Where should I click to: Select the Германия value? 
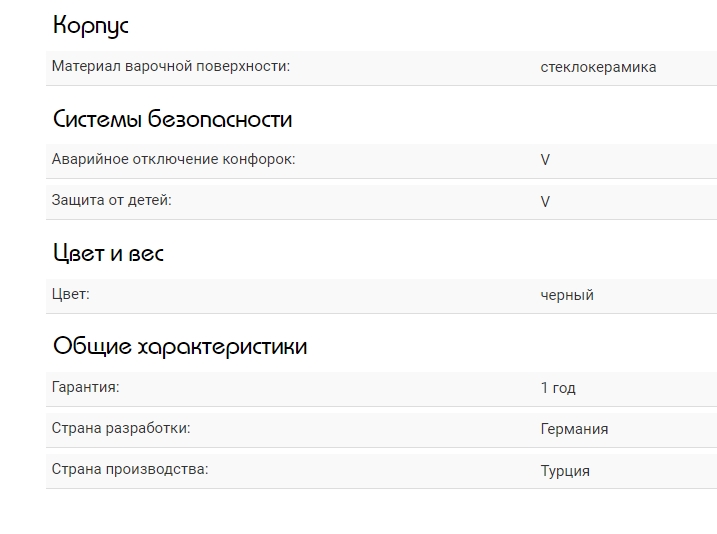click(x=574, y=429)
